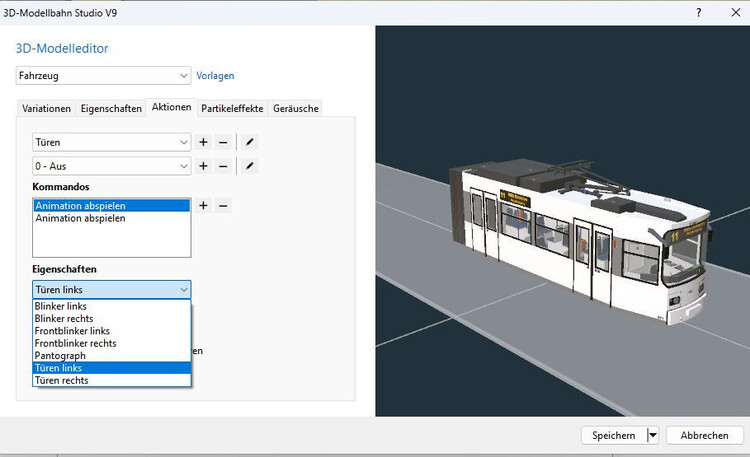Screen dimensions: 750x457
Task: Choose Pantograph from the animation list
Action: [x=61, y=355]
